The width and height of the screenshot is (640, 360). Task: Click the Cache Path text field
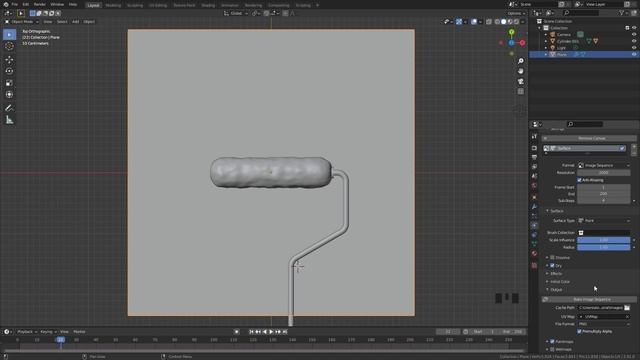click(x=600, y=308)
